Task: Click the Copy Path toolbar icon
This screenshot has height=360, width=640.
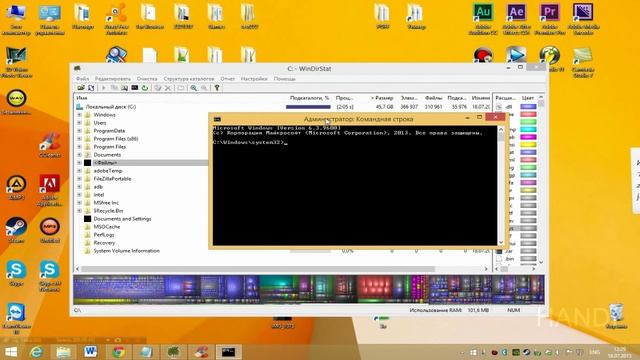Action: tap(114, 88)
